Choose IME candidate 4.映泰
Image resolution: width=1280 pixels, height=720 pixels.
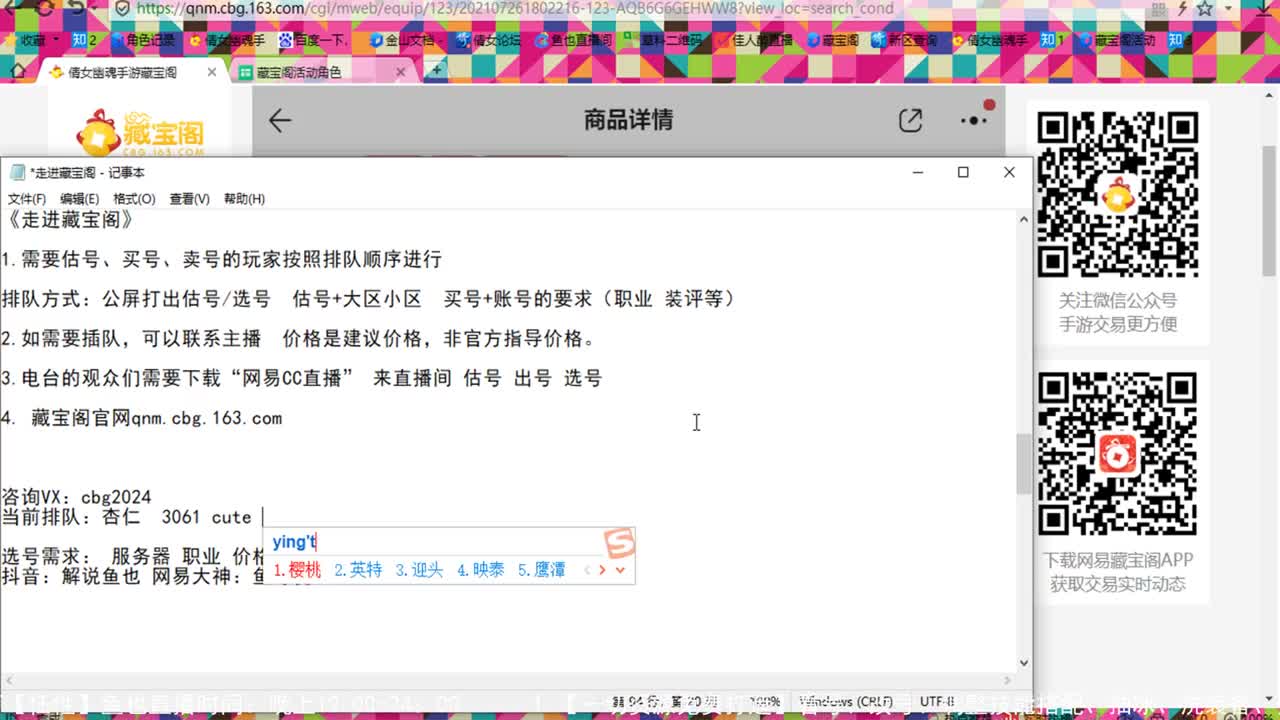click(481, 570)
